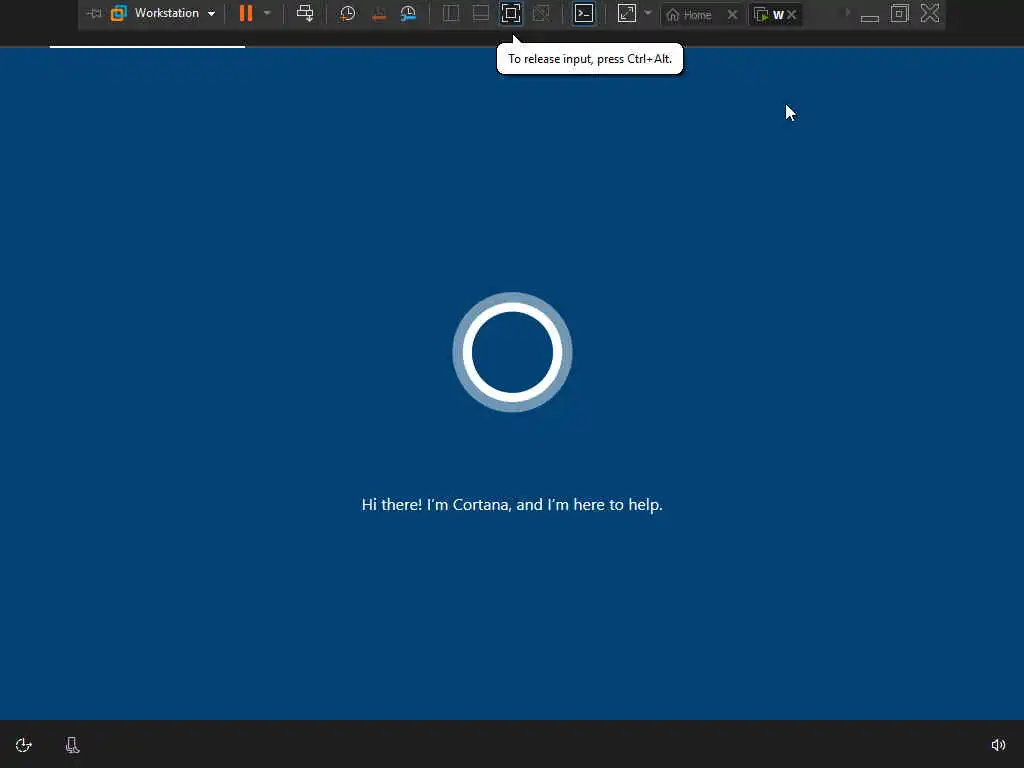
Task: Open Ease of Access icon
Action: click(x=24, y=745)
